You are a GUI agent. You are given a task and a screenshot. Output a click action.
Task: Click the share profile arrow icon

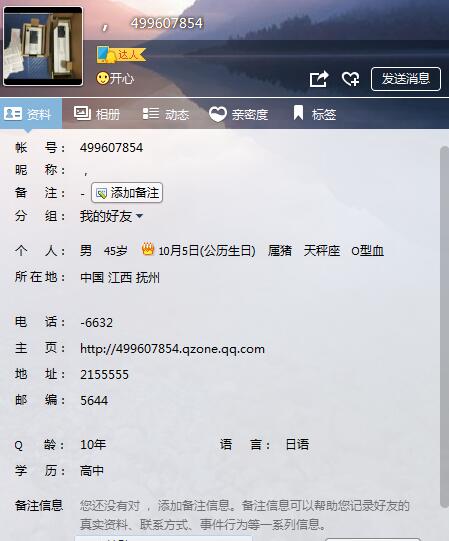(x=319, y=79)
